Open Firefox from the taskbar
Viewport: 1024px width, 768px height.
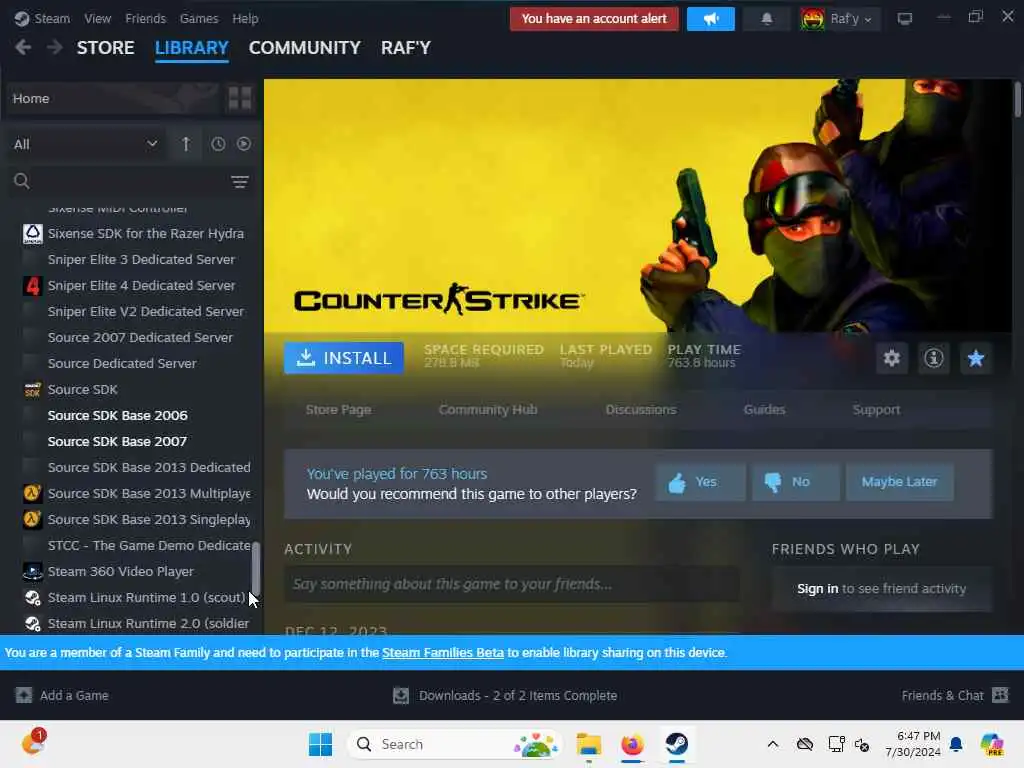[632, 744]
